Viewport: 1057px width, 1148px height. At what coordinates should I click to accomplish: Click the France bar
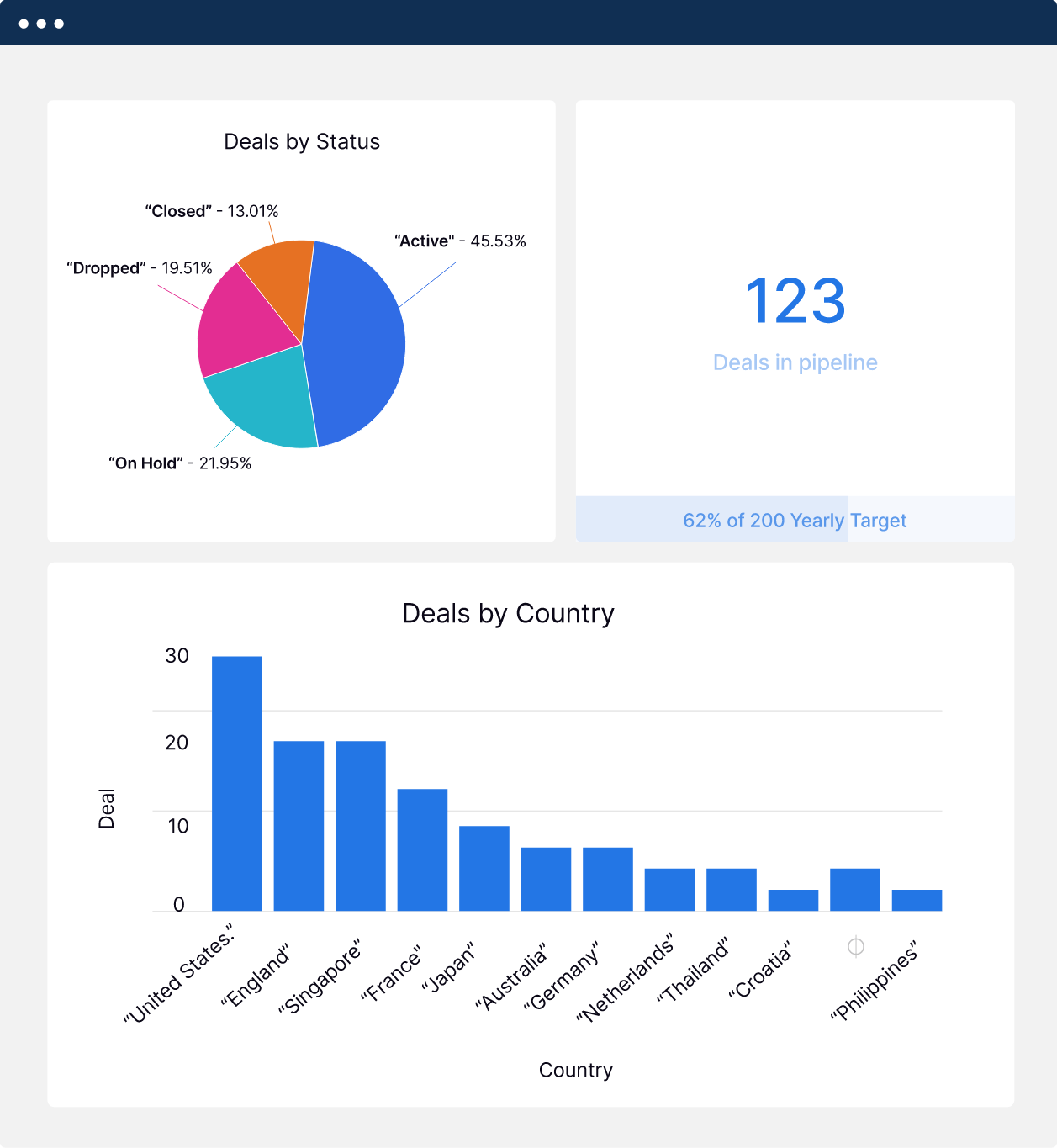coord(422,849)
